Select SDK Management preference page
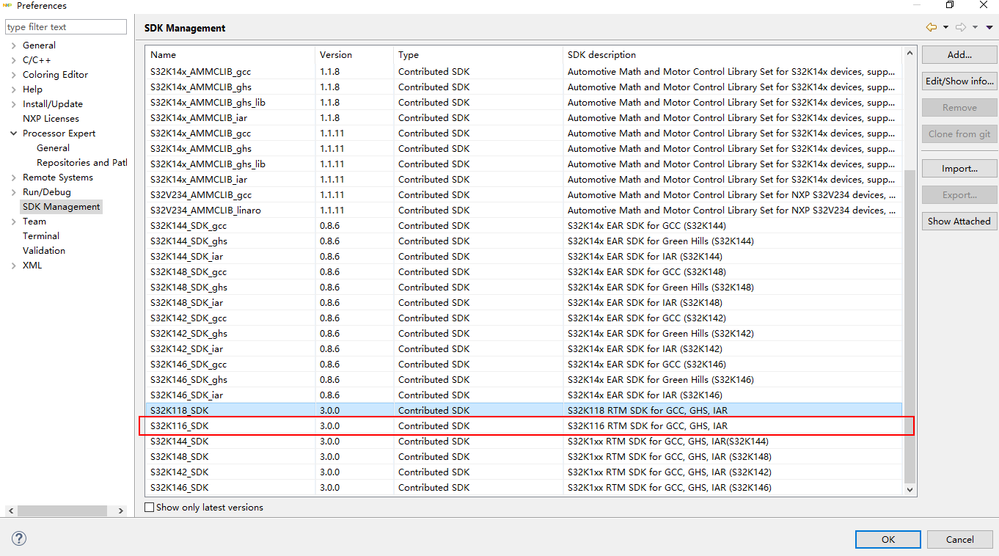The height and width of the screenshot is (556, 999). coord(61,206)
